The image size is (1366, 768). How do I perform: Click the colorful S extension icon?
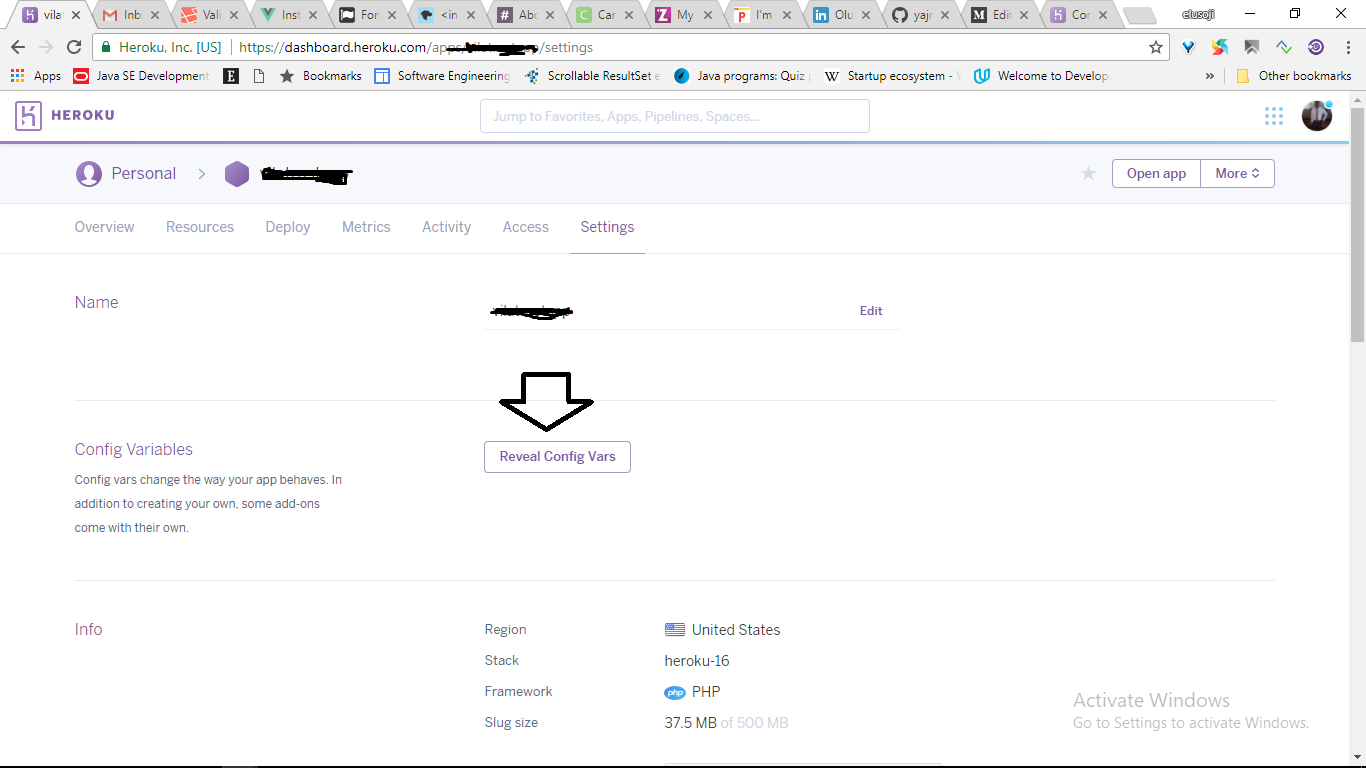coord(1220,47)
